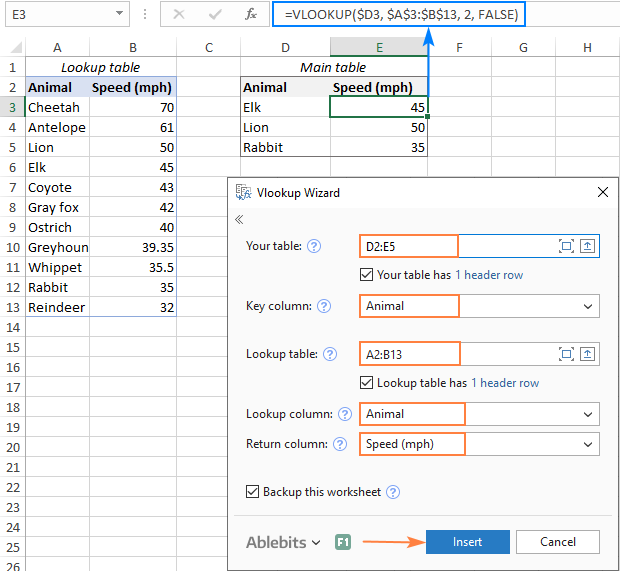Select column C header
The height and width of the screenshot is (571, 620).
[x=209, y=48]
